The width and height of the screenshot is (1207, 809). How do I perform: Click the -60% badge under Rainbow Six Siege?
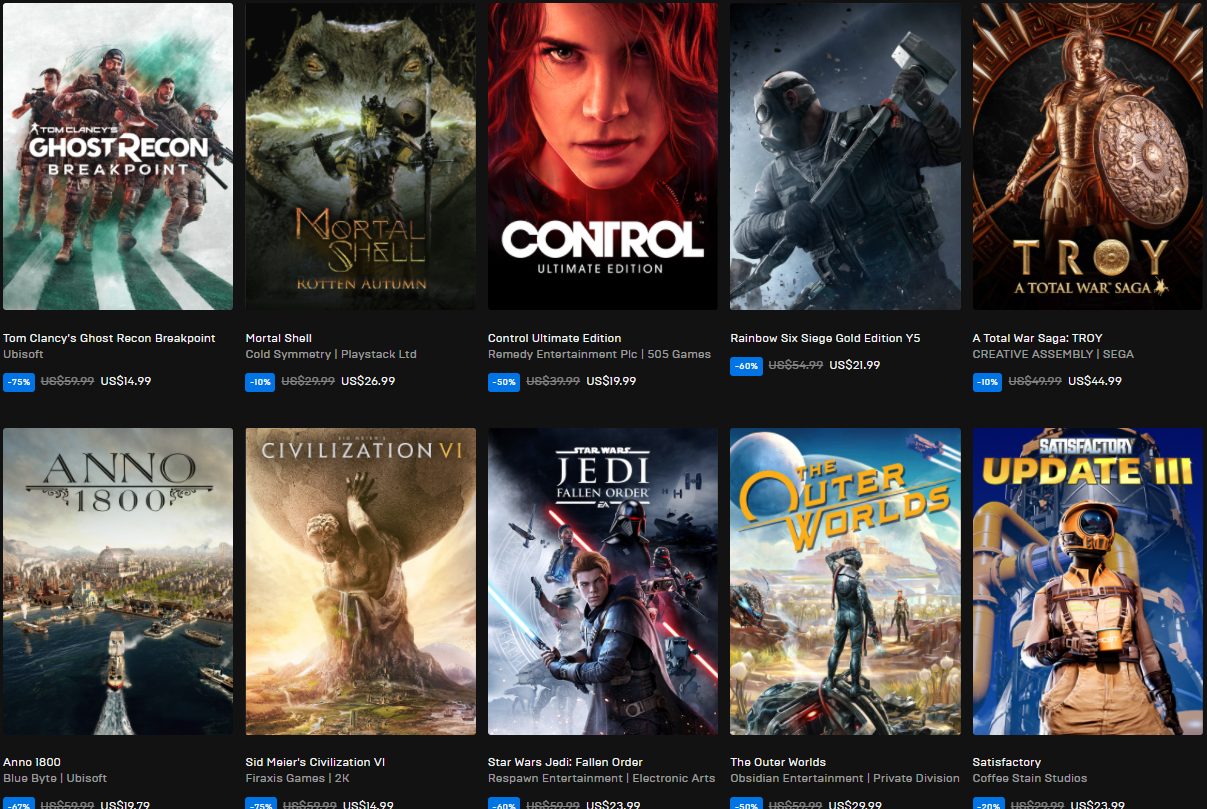tap(746, 366)
